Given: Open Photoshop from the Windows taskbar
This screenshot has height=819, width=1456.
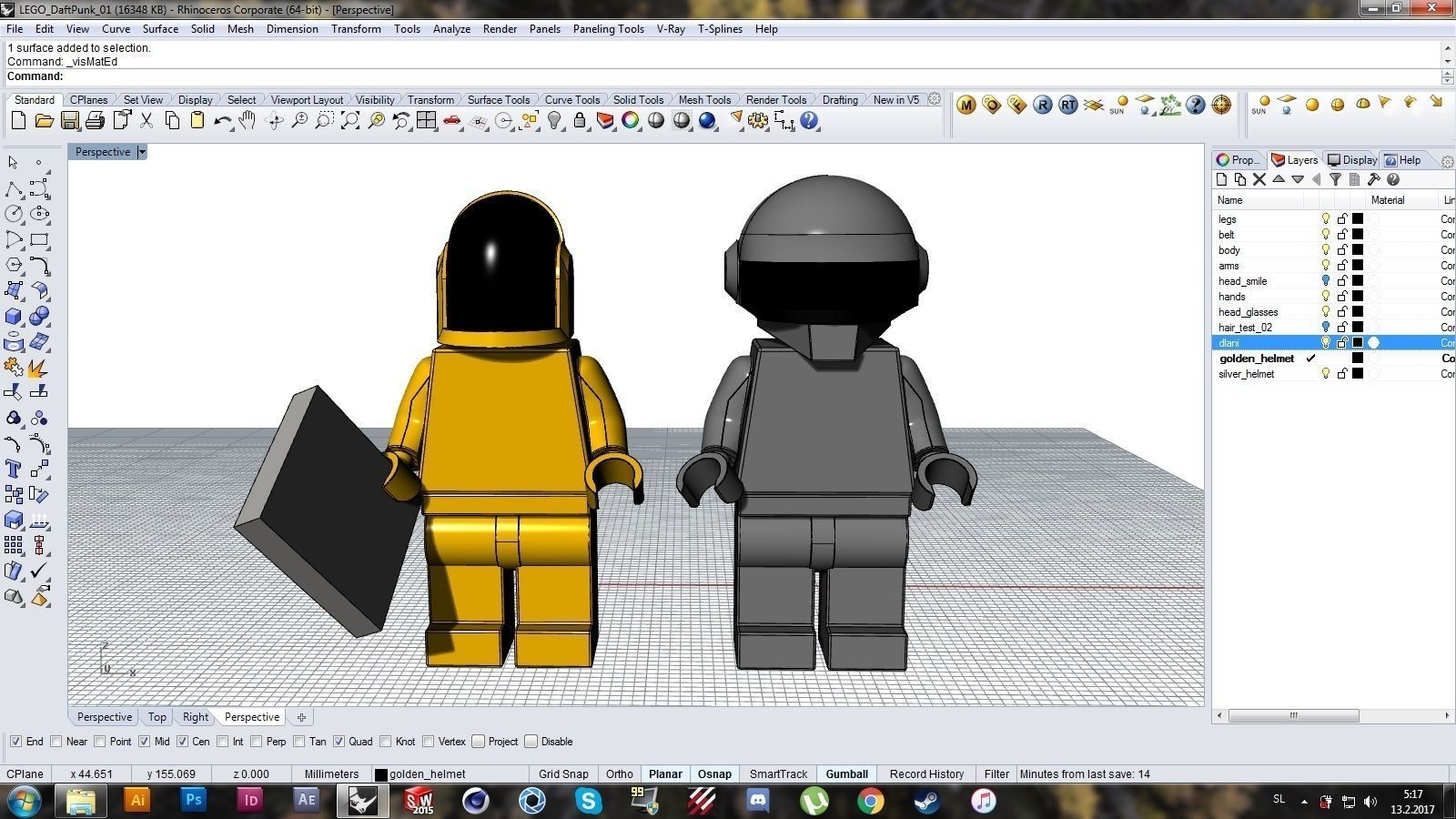Looking at the screenshot, I should (193, 801).
